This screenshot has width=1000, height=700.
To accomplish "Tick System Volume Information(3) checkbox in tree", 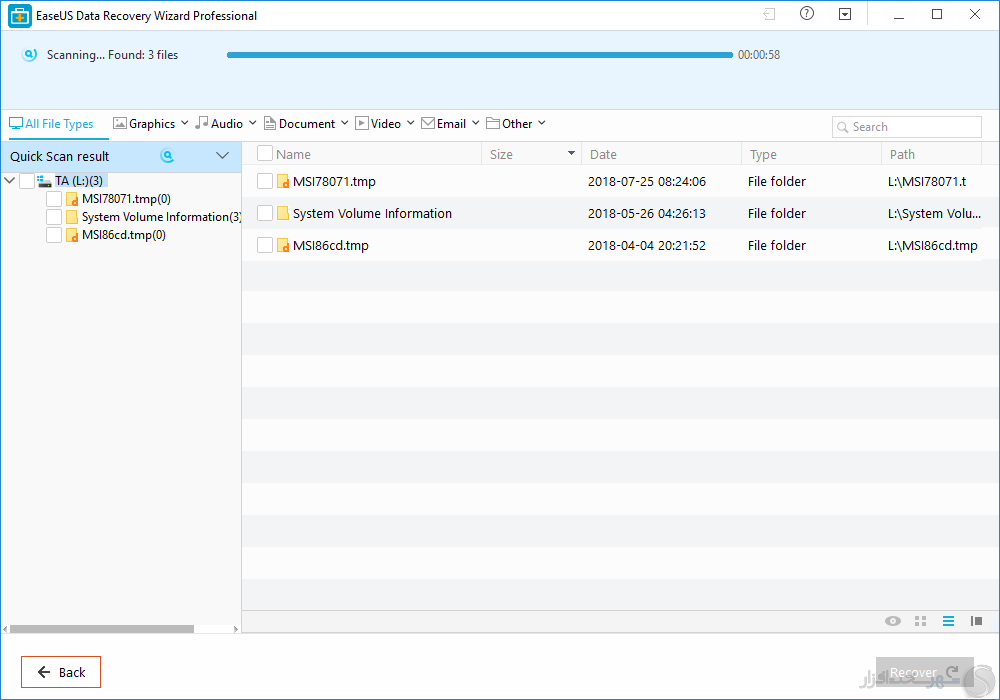I will coord(54,217).
